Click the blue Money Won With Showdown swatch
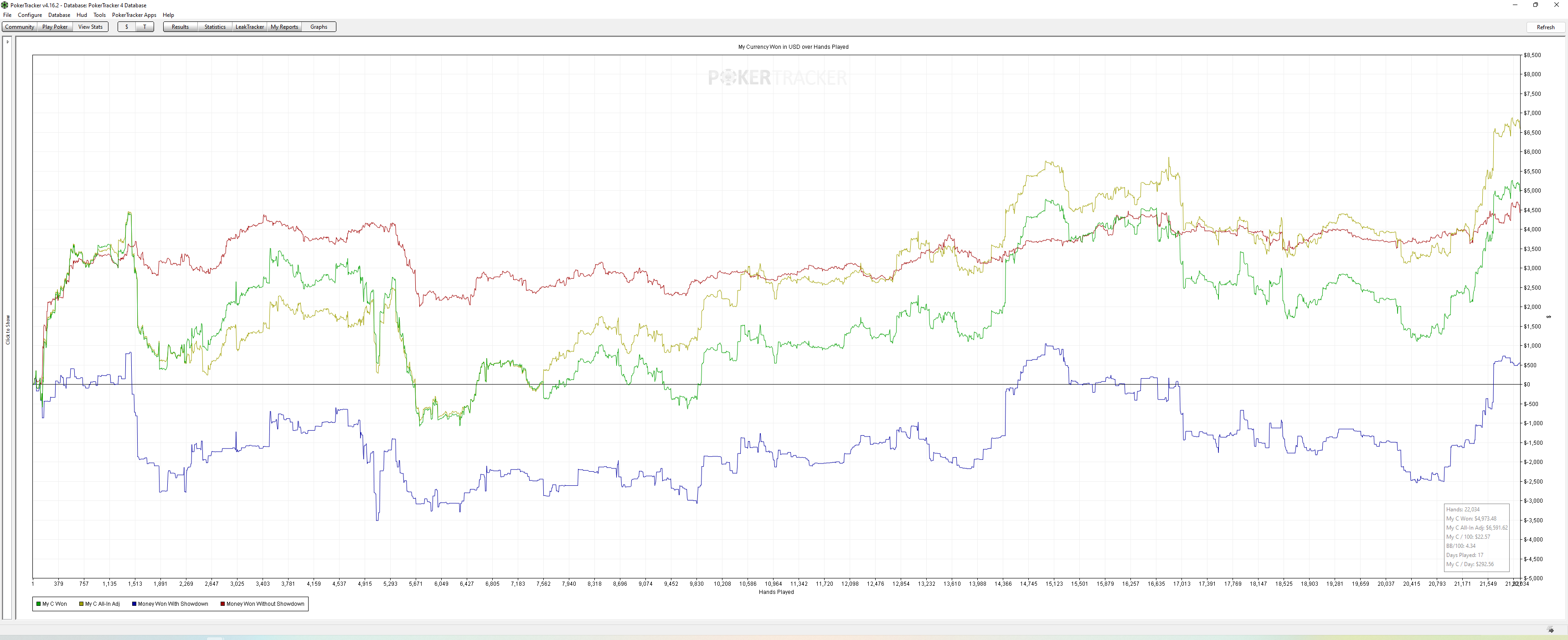This screenshot has width=1568, height=640. coord(134,604)
